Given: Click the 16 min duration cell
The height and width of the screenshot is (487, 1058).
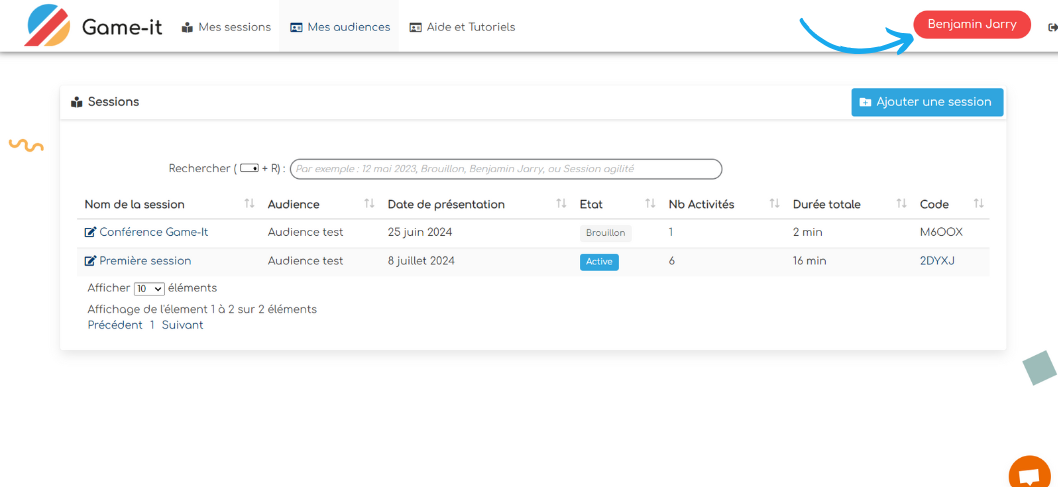Looking at the screenshot, I should pos(808,260).
